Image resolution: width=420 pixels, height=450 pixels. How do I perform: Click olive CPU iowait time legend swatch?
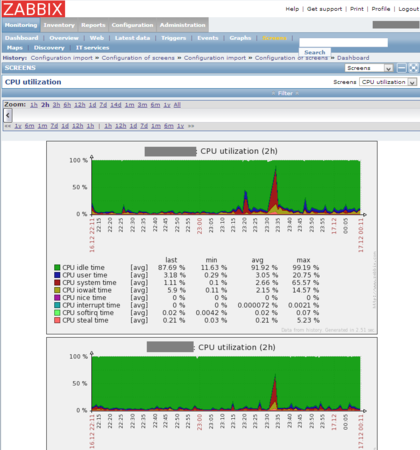coord(57,290)
